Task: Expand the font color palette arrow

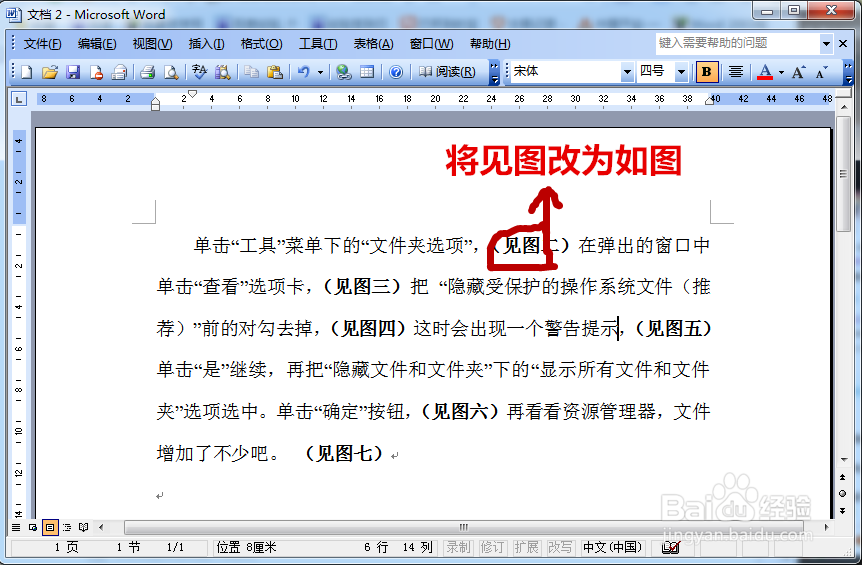Action: [781, 72]
